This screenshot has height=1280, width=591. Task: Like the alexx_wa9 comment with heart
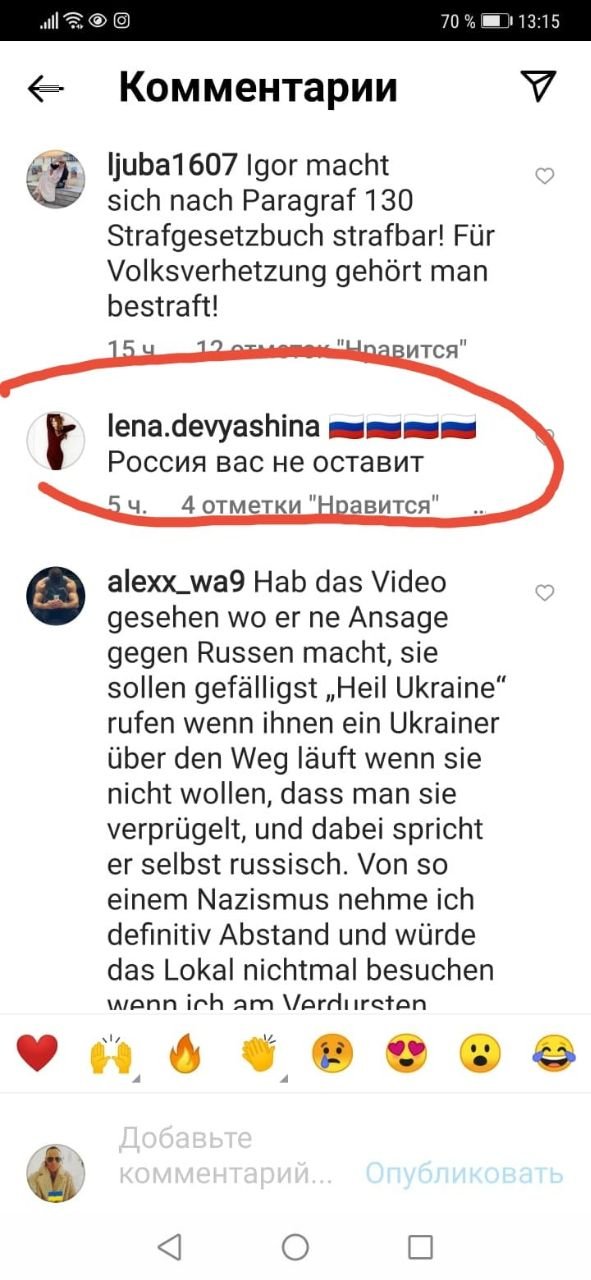(545, 593)
